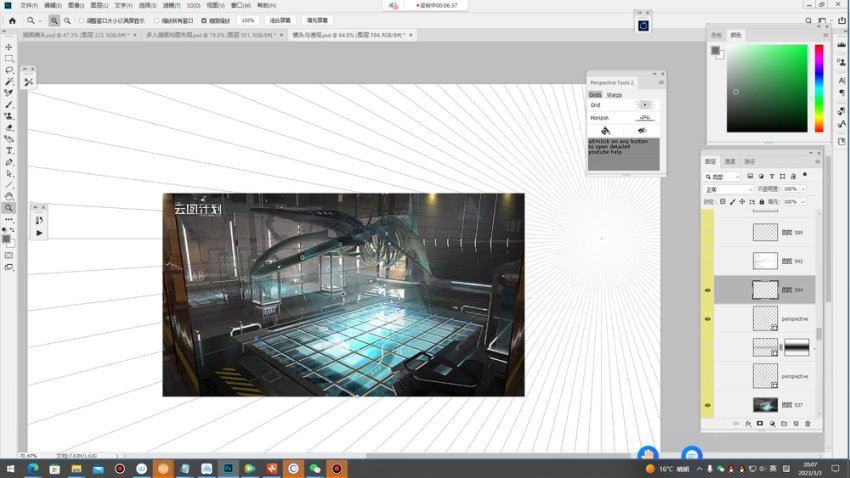
Task: Choose Zoom In magnifier in options bar
Action: point(54,21)
